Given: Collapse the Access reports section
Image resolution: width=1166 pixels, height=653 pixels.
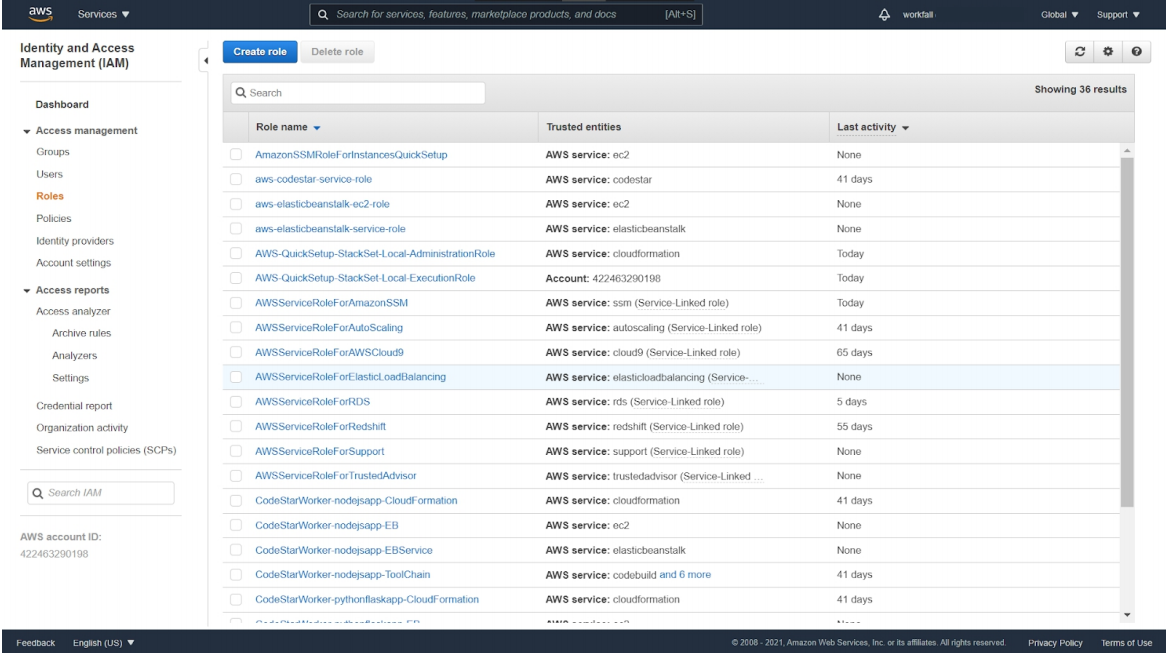Looking at the screenshot, I should click(27, 291).
